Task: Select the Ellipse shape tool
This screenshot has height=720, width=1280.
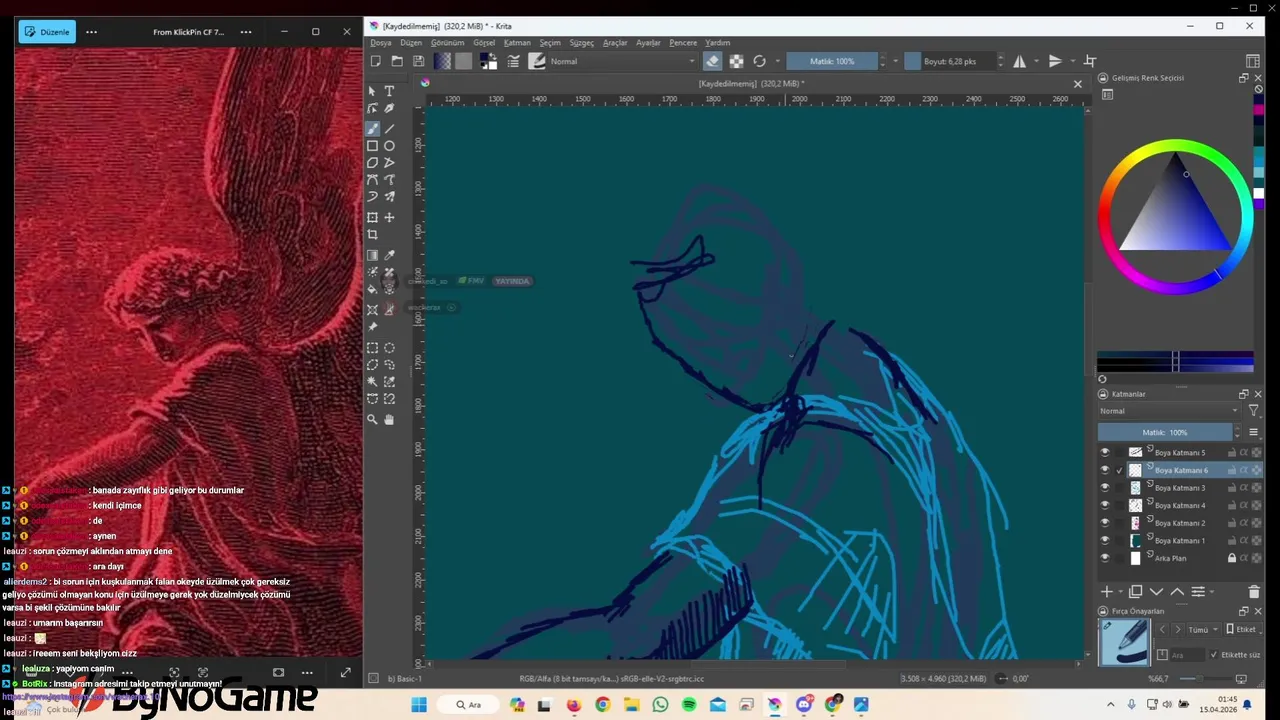Action: pyautogui.click(x=389, y=146)
